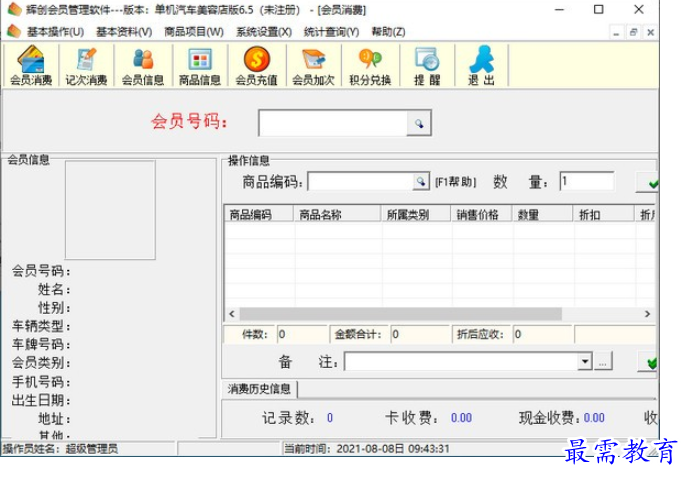Click the 当前时间 status bar entry
This screenshot has width=686, height=483.
point(367,449)
